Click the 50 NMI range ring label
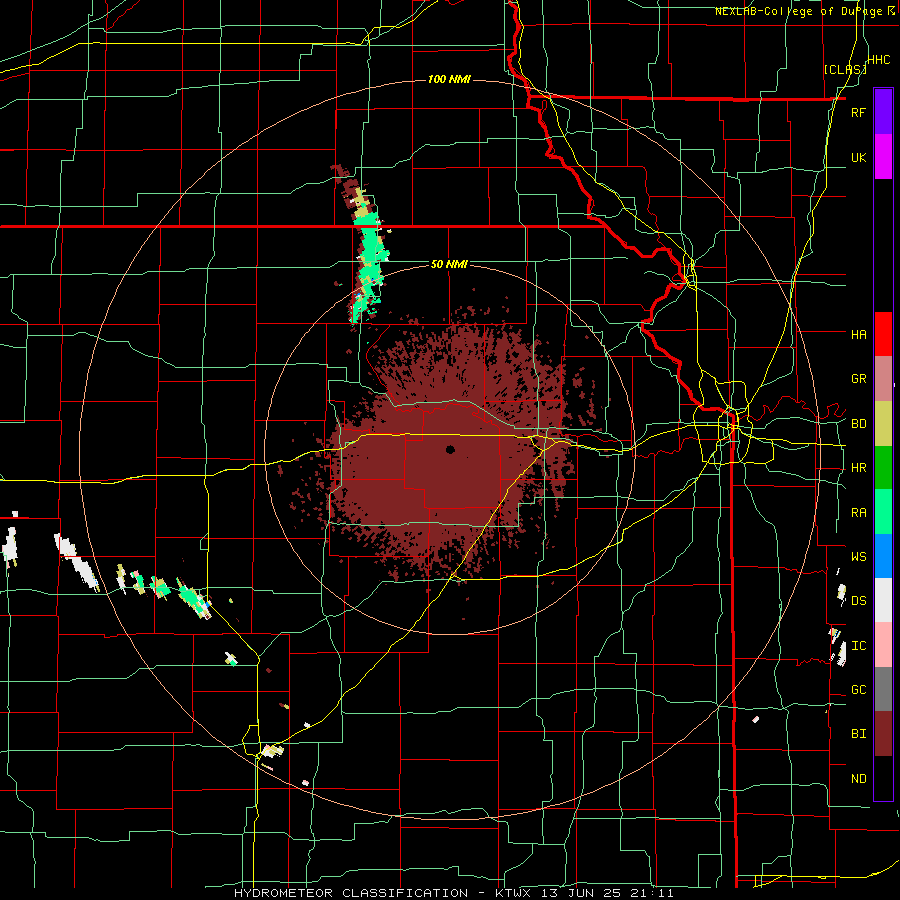Viewport: 900px width, 900px height. [x=449, y=264]
